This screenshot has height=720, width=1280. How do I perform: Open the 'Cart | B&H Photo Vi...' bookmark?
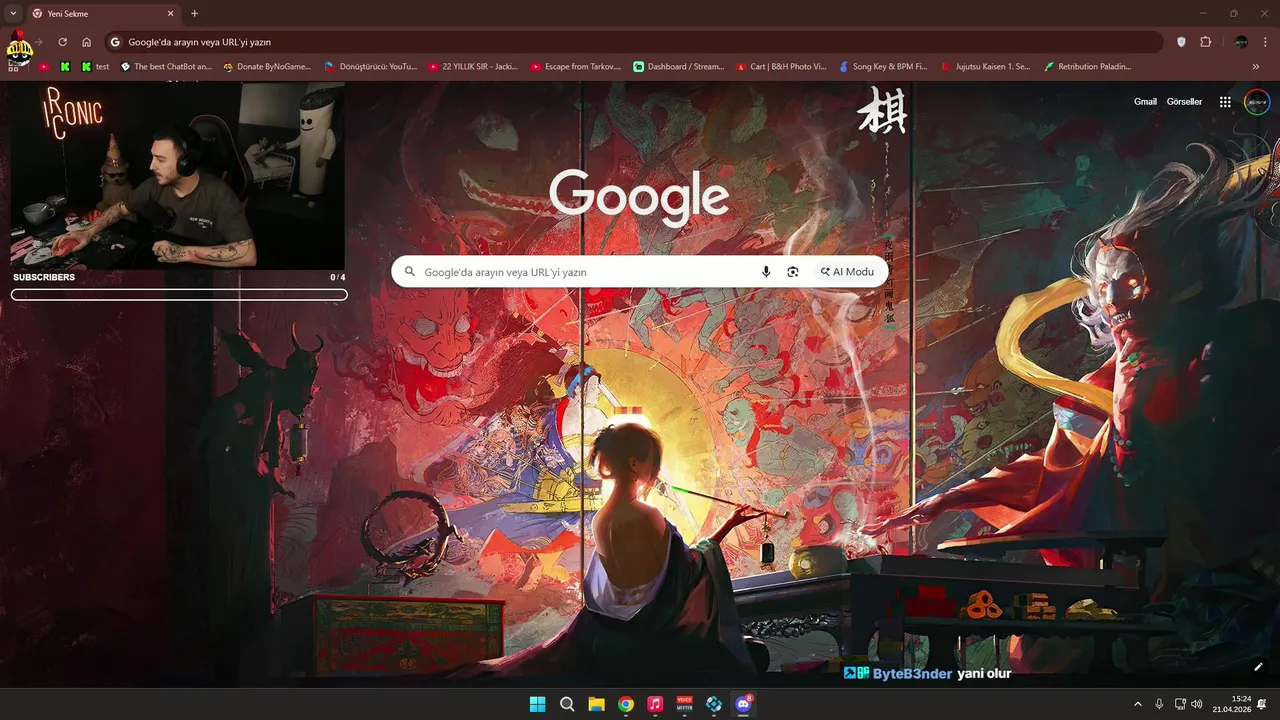[781, 67]
